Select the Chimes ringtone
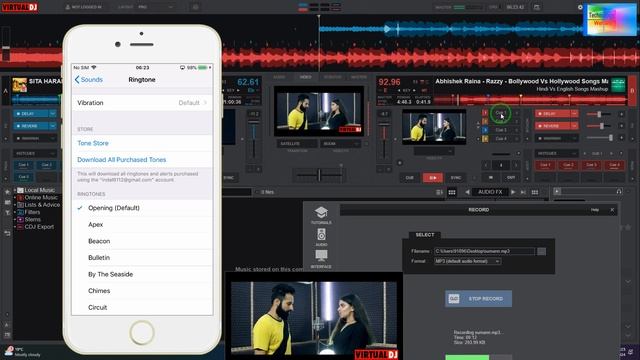The width and height of the screenshot is (640, 360). [x=142, y=291]
